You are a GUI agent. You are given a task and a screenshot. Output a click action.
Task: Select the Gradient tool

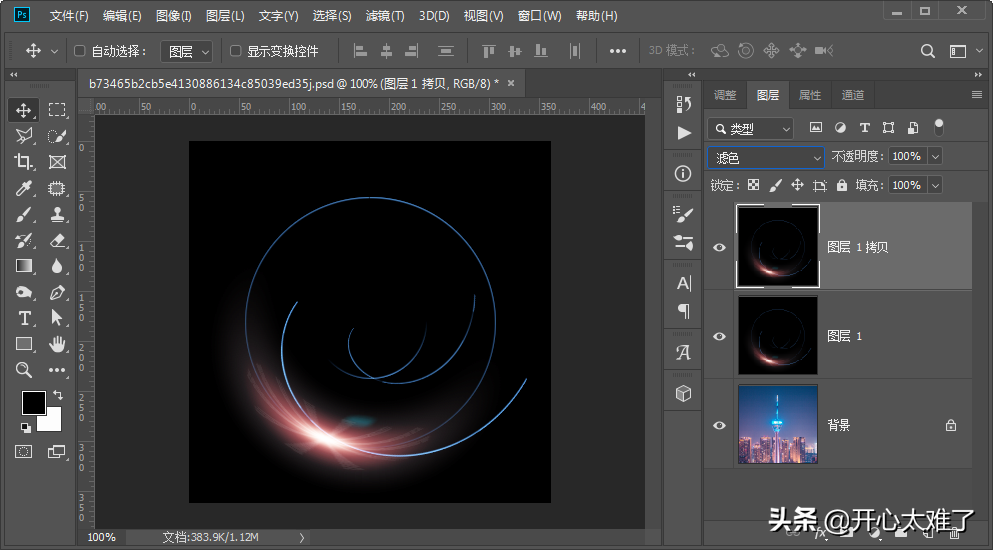(23, 266)
